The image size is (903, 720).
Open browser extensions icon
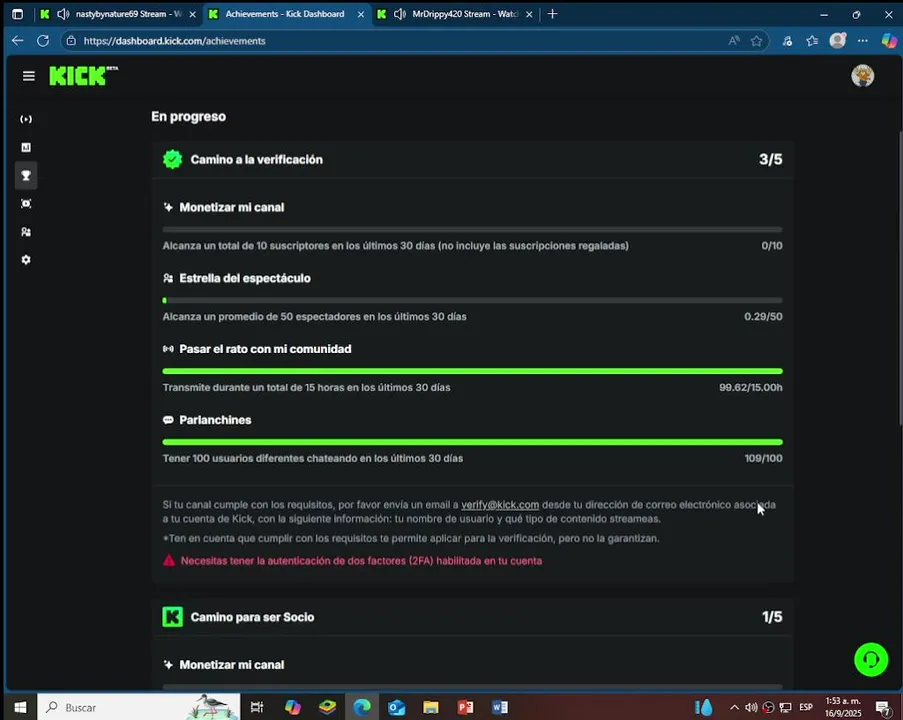pos(787,41)
